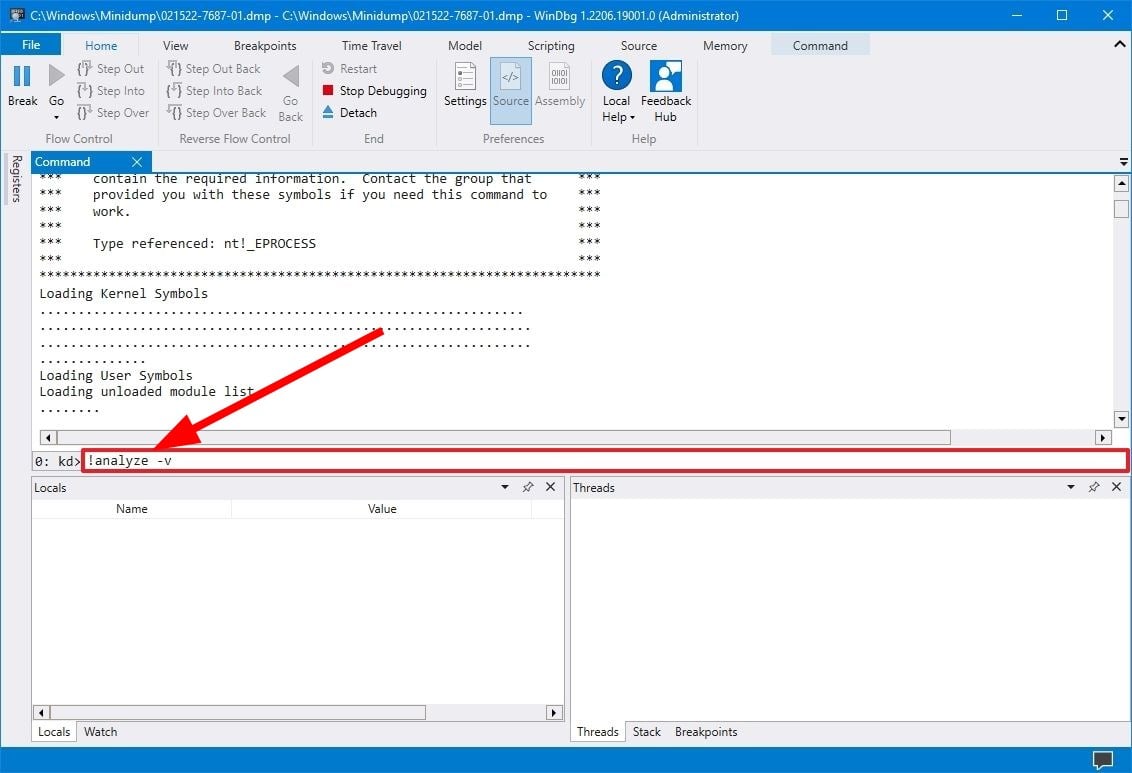Click the Break pause icon
This screenshot has width=1132, height=773.
(22, 76)
